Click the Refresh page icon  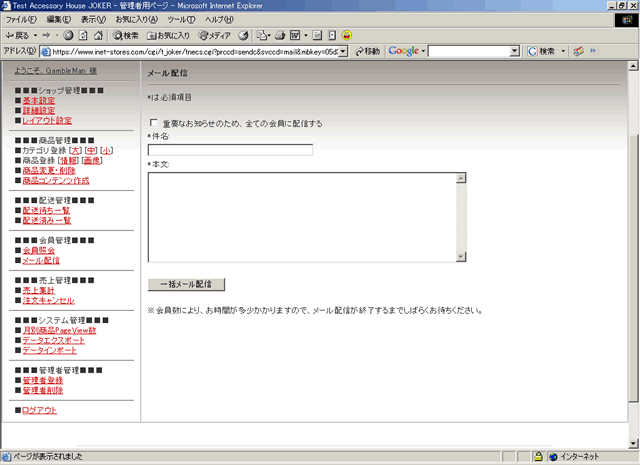[x=83, y=35]
